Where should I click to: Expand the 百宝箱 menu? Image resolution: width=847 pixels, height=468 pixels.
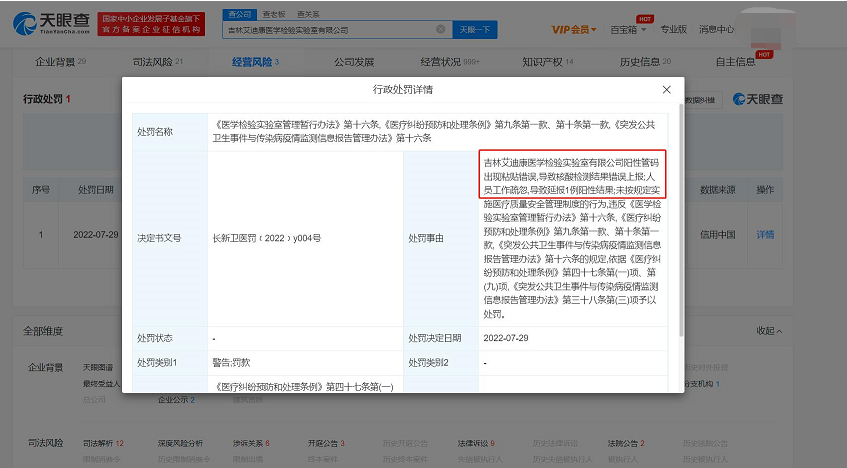[x=628, y=29]
